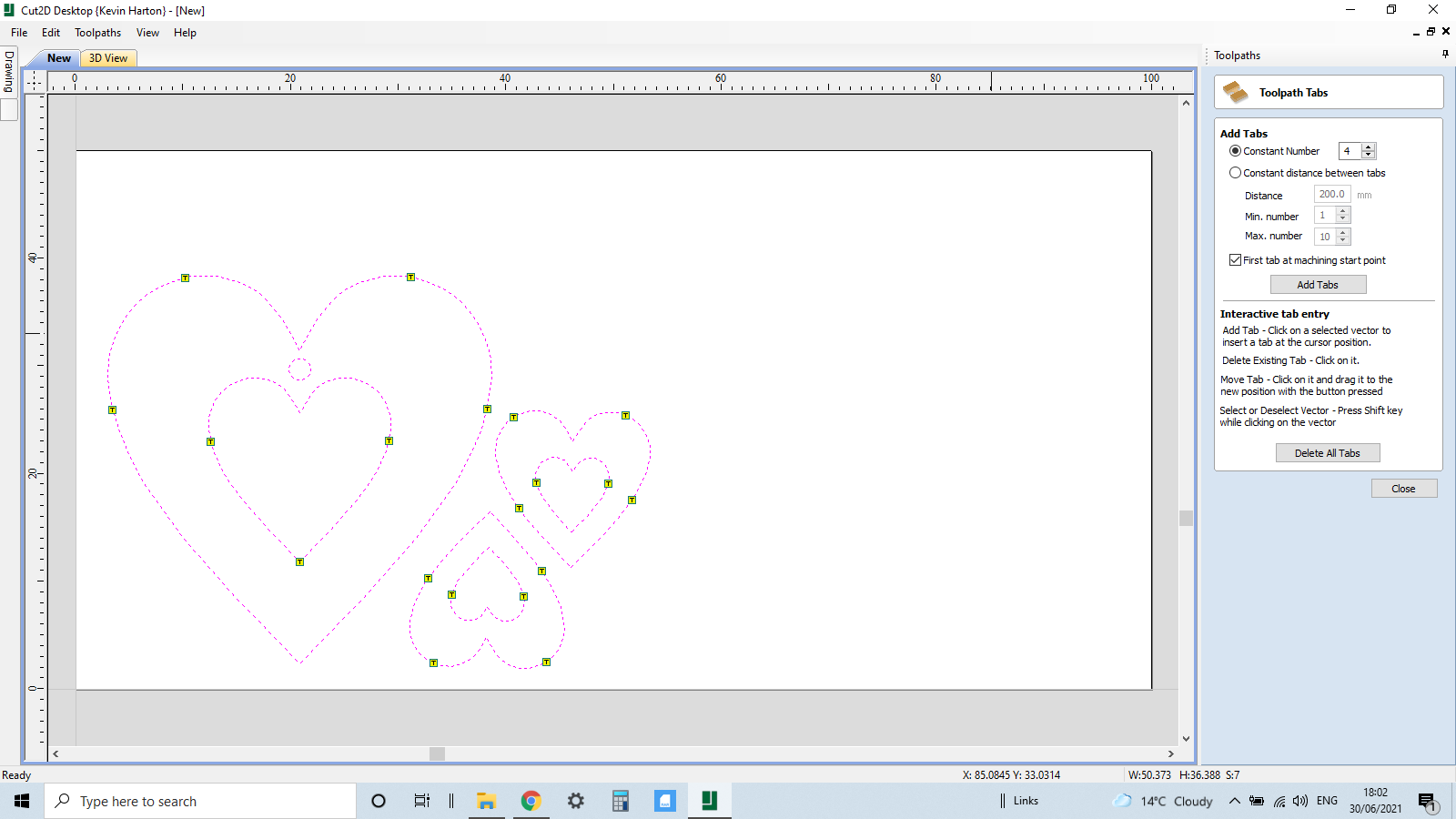Show hidden system tray icons chevron
The image size is (1456, 819).
(x=1235, y=801)
